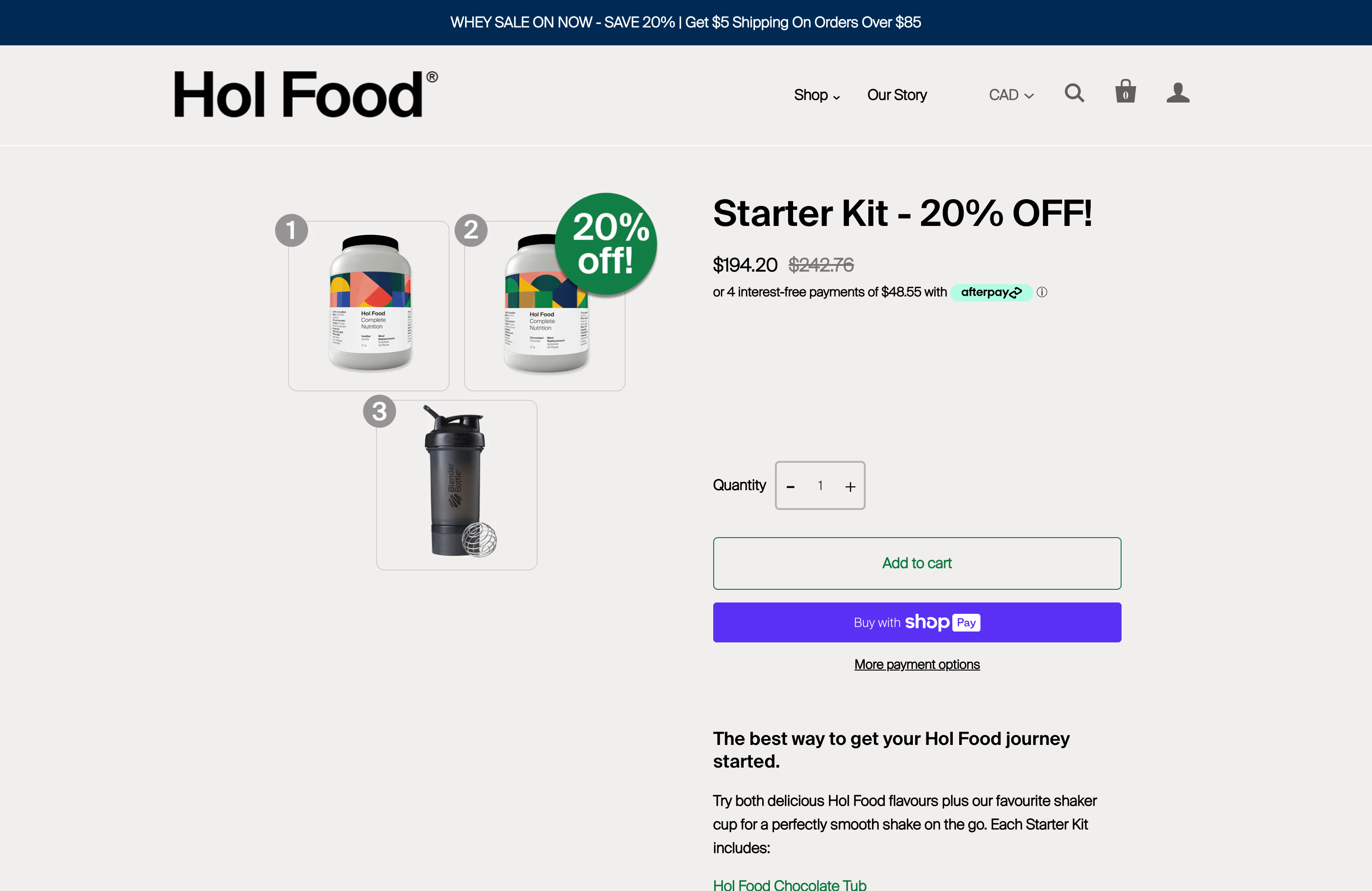Open the CAD currency selector
1372x891 pixels.
pos(1010,94)
